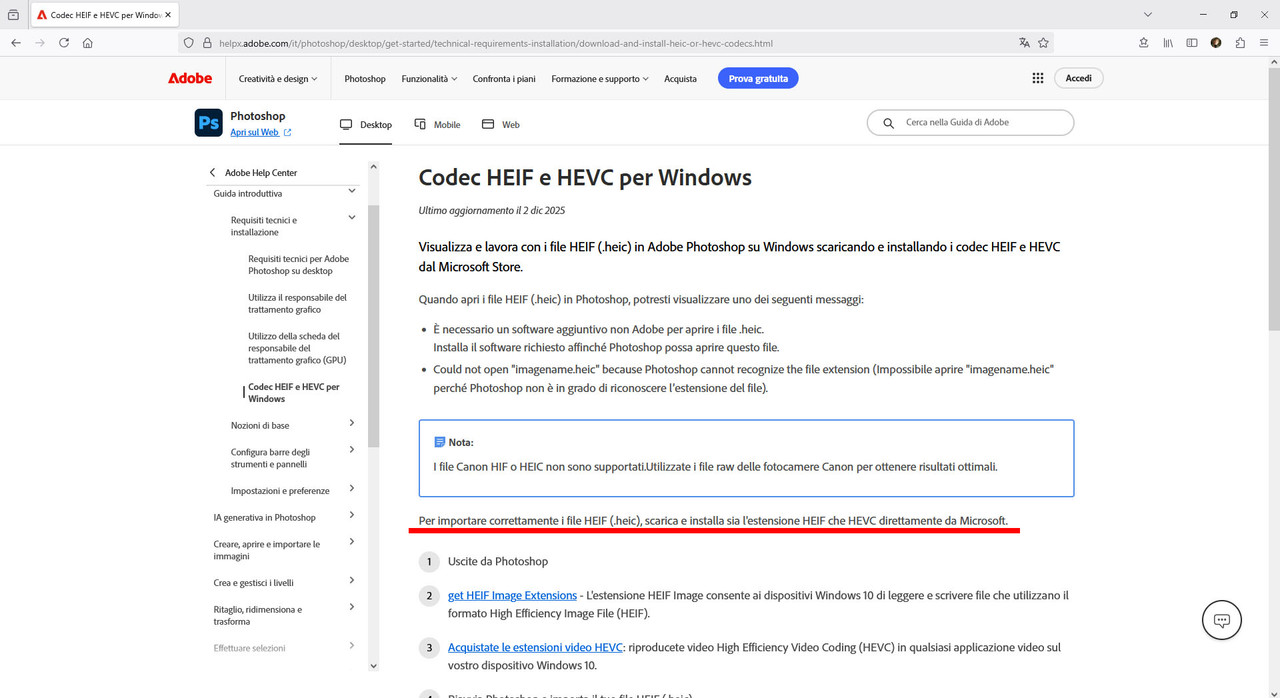Expand the Funzionalità menu
This screenshot has width=1280, height=698.
click(x=429, y=78)
